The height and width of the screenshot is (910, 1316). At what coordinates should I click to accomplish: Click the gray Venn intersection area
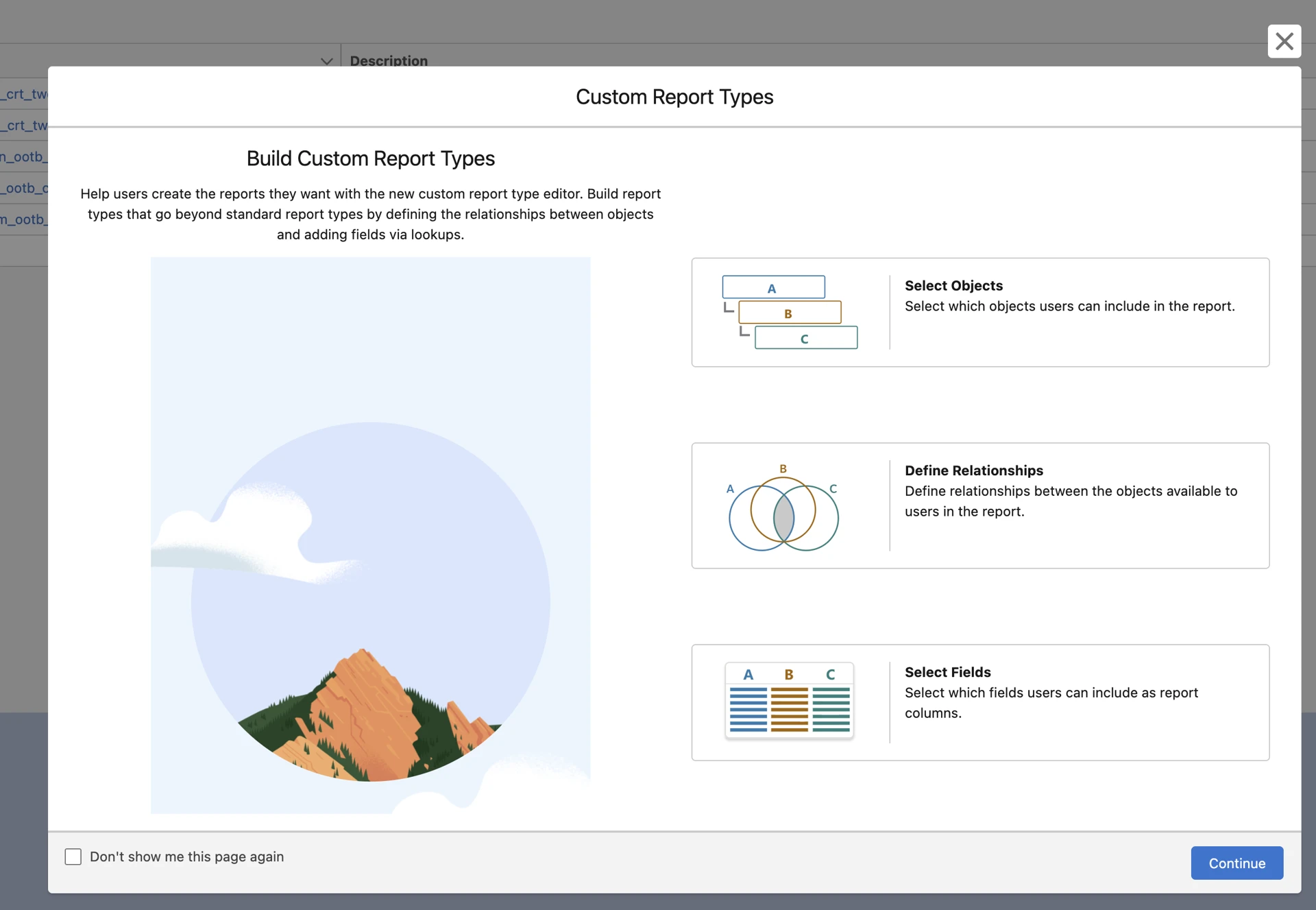coord(783,518)
